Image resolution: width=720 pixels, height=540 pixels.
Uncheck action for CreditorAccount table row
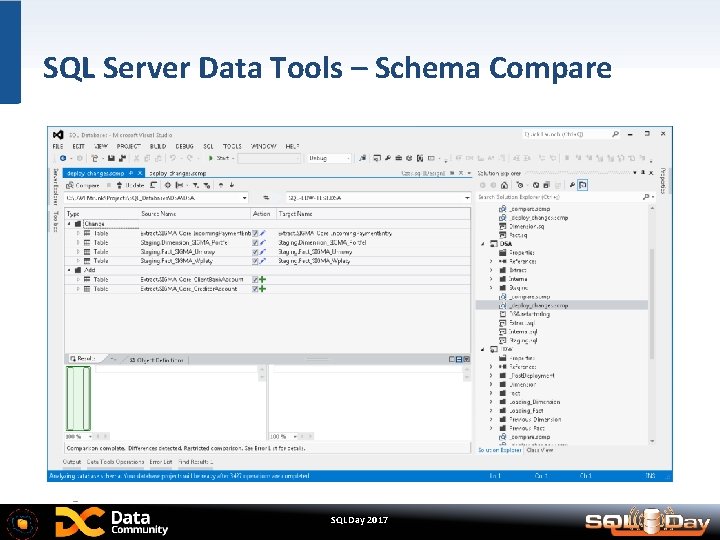tap(255, 289)
